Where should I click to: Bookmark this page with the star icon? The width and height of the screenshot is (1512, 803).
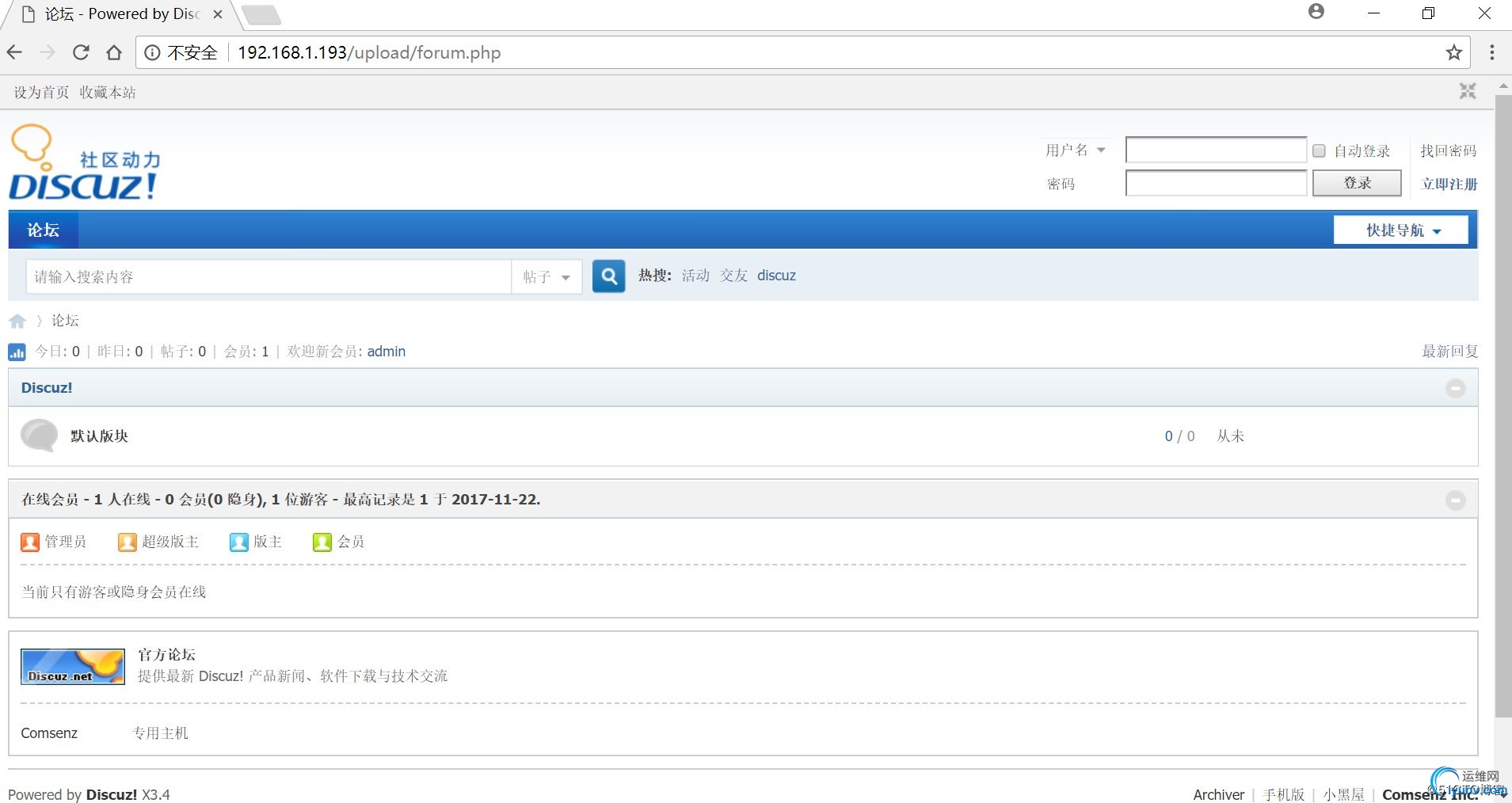click(1454, 52)
